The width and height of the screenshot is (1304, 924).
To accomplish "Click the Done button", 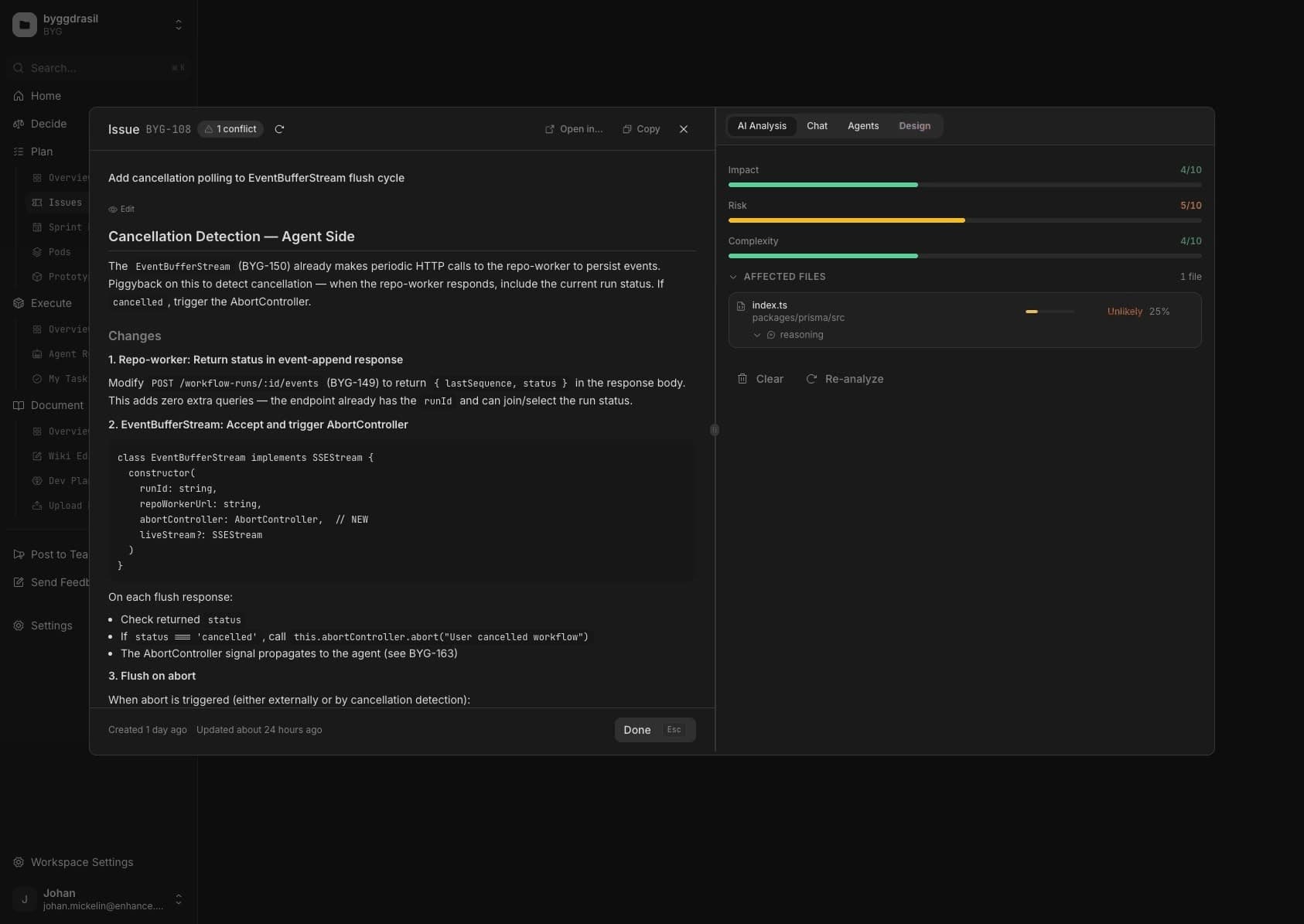I will pyautogui.click(x=637, y=729).
